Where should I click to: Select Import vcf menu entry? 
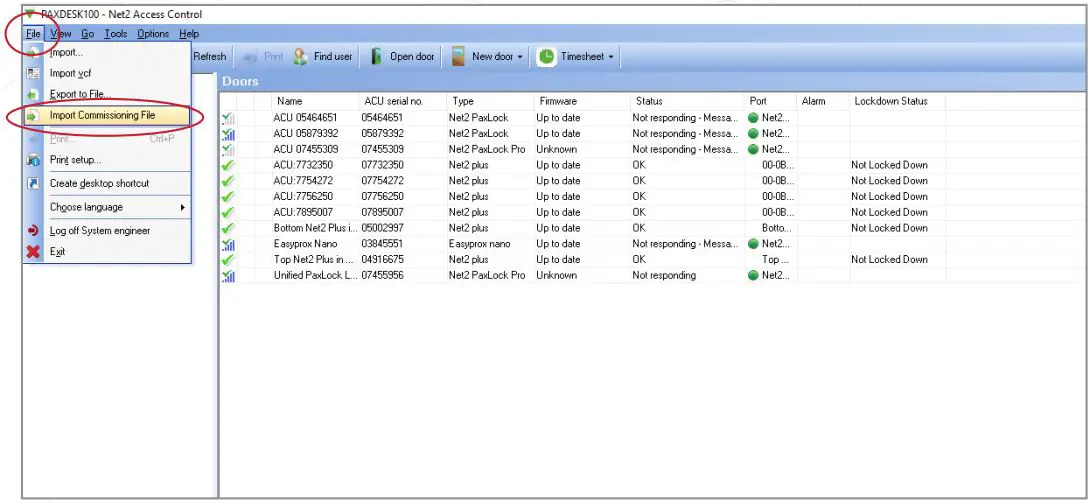(x=107, y=74)
